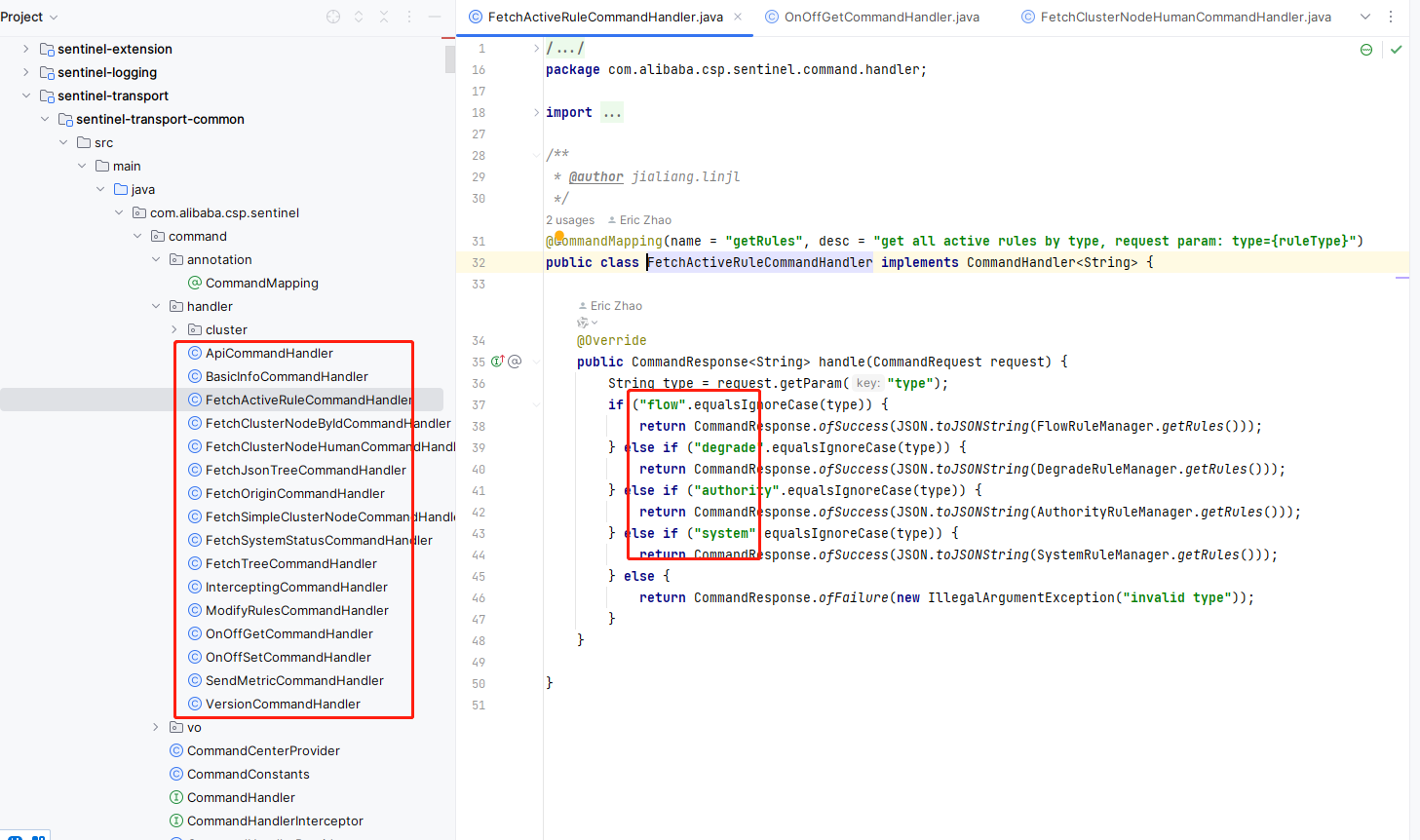The height and width of the screenshot is (840, 1420).
Task: Collapse the handler package
Action: click(156, 306)
